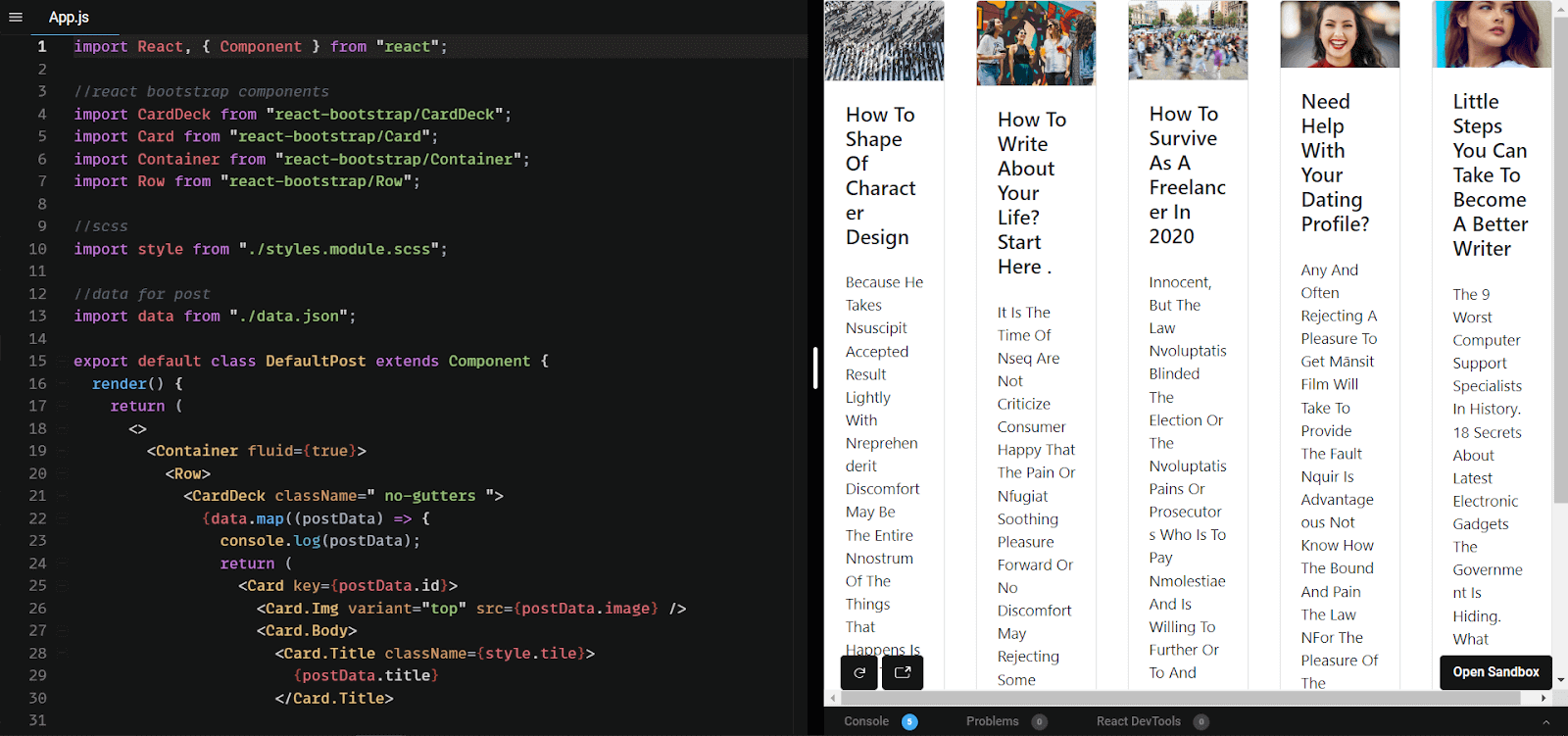Collapse the Row fold at line 20
Viewport: 1568px width, 736px height.
click(61, 474)
